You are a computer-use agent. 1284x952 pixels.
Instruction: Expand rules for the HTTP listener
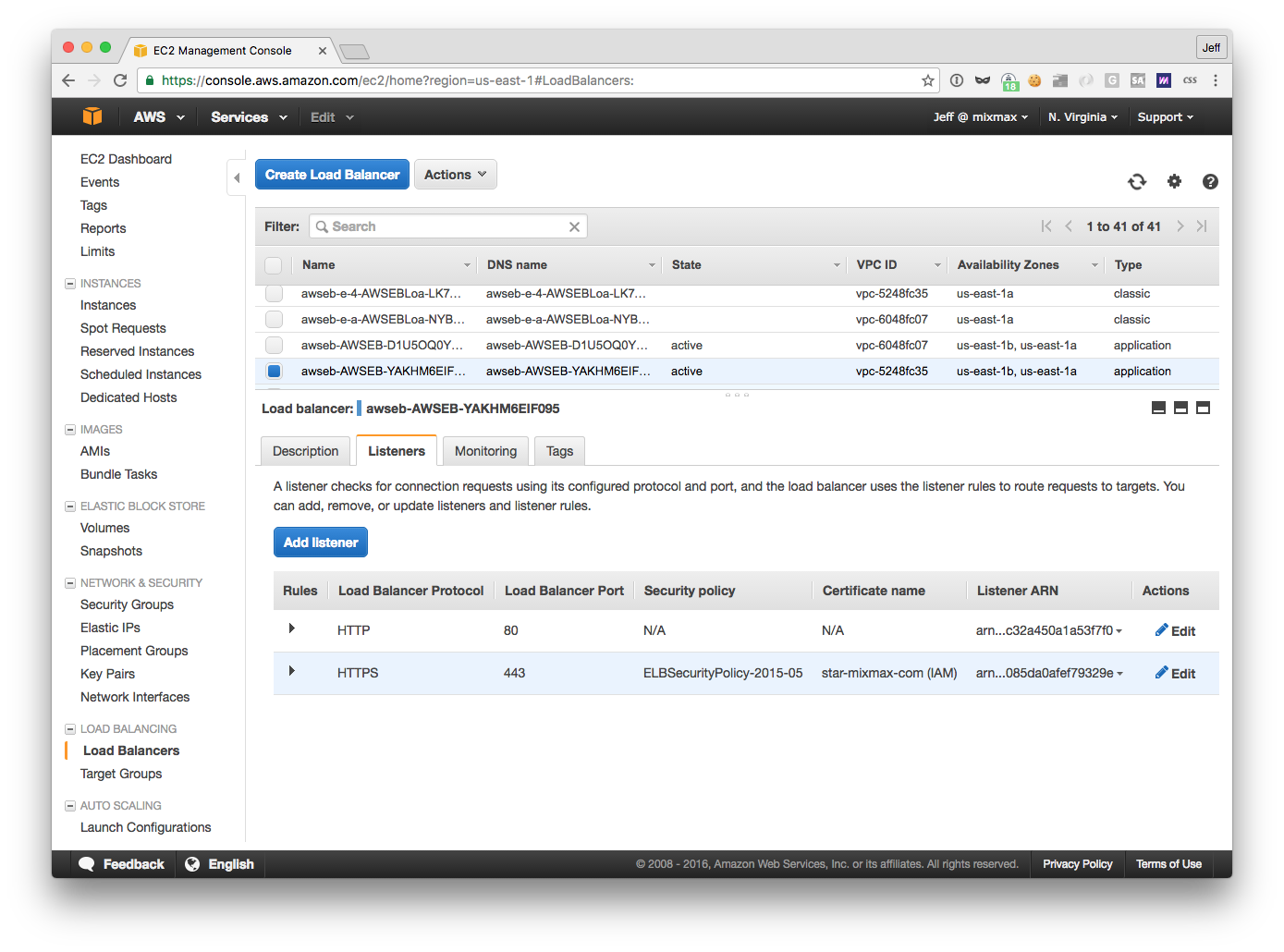291,629
